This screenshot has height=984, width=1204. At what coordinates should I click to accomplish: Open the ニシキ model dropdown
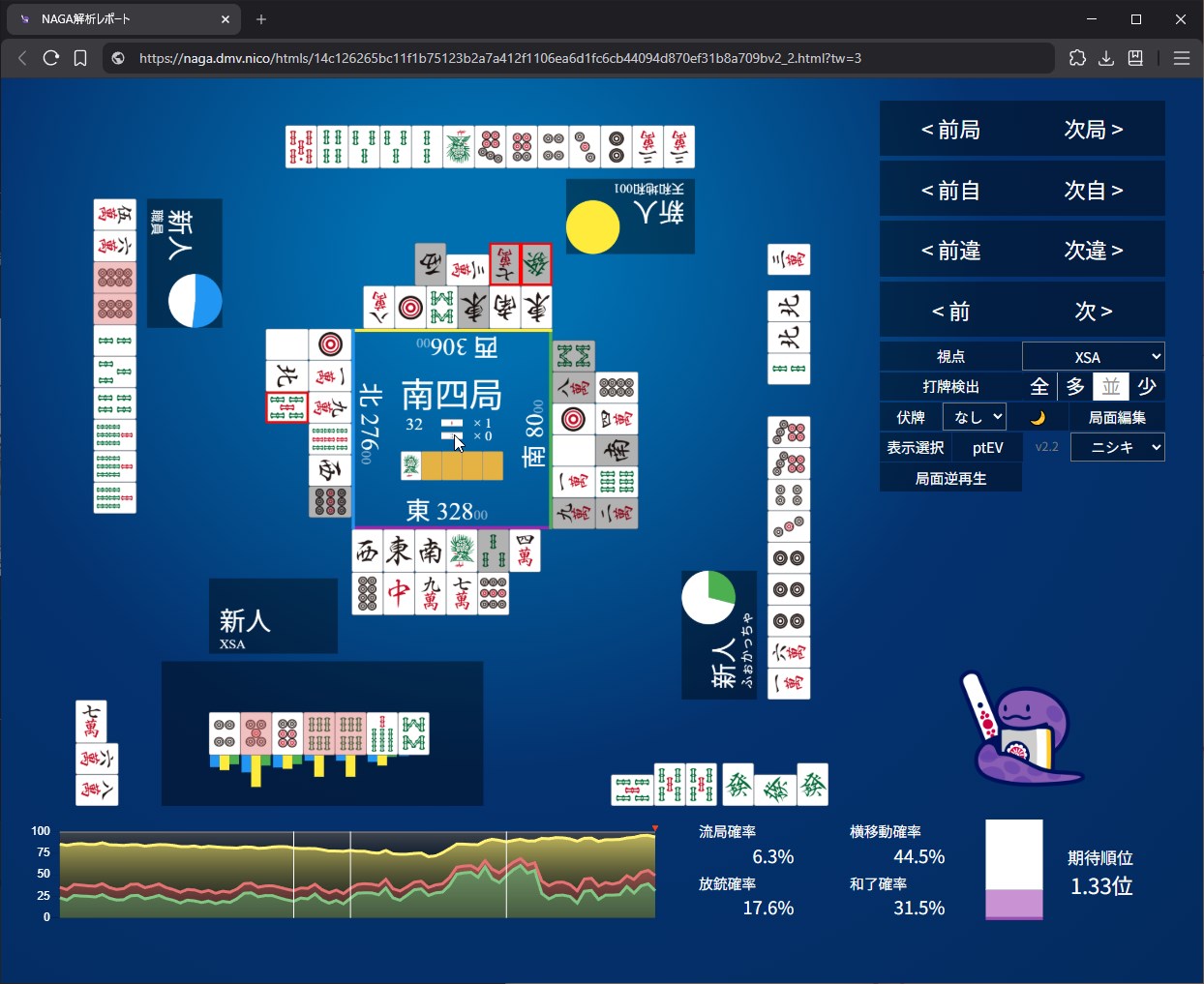pyautogui.click(x=1117, y=447)
